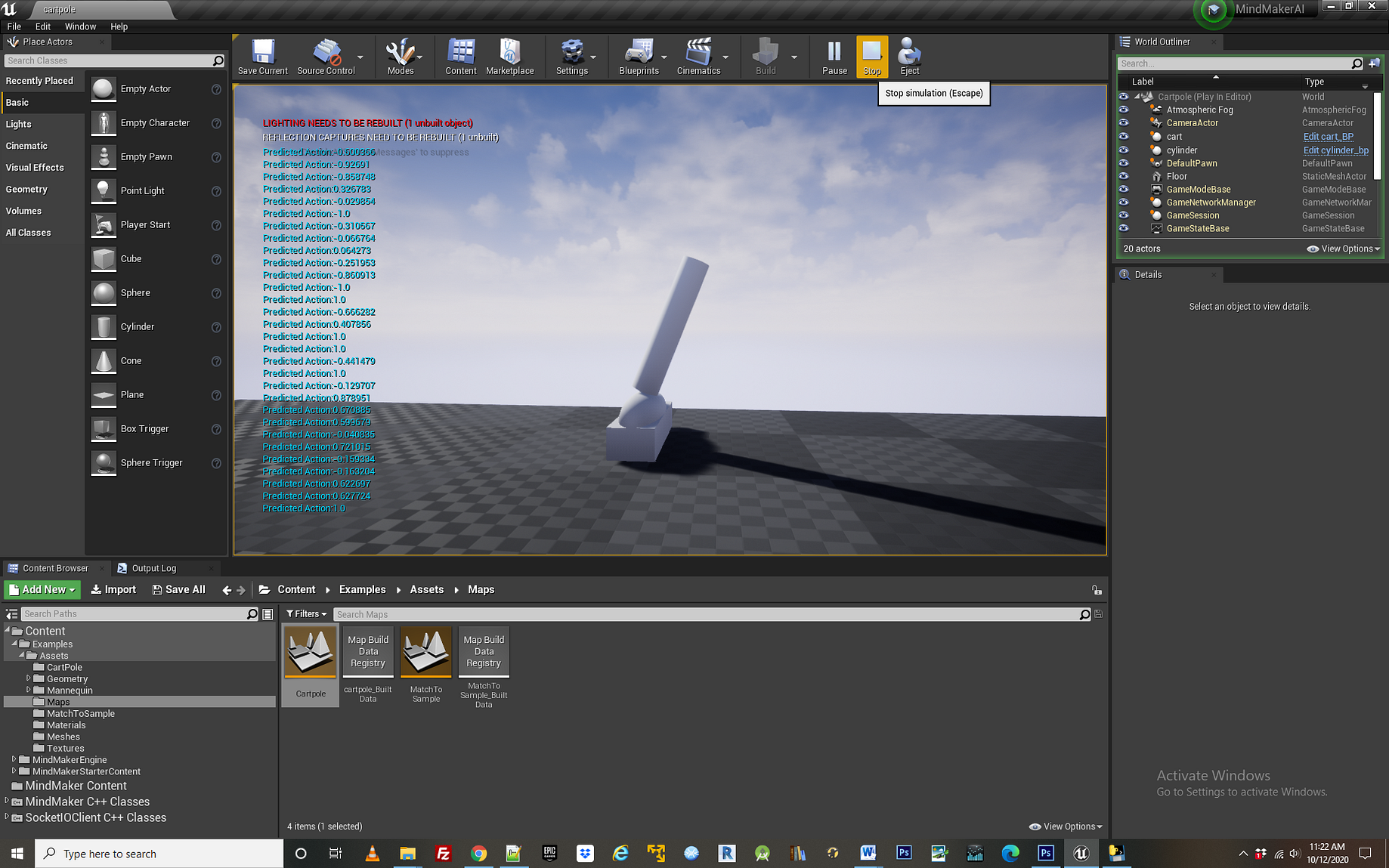Open the Edit cart_BP link
This screenshot has height=868, width=1389.
click(x=1328, y=137)
